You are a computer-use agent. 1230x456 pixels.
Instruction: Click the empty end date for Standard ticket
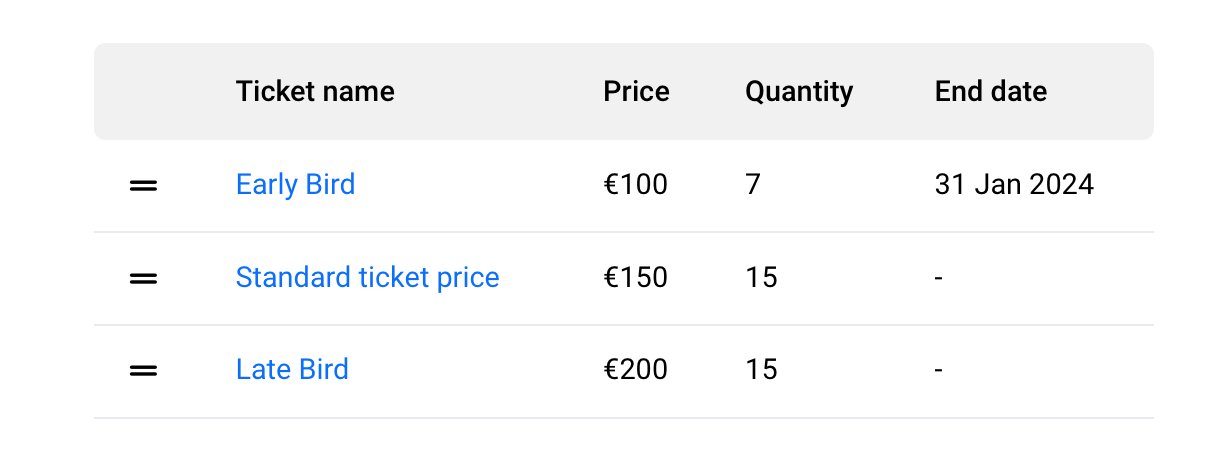pyautogui.click(x=939, y=277)
